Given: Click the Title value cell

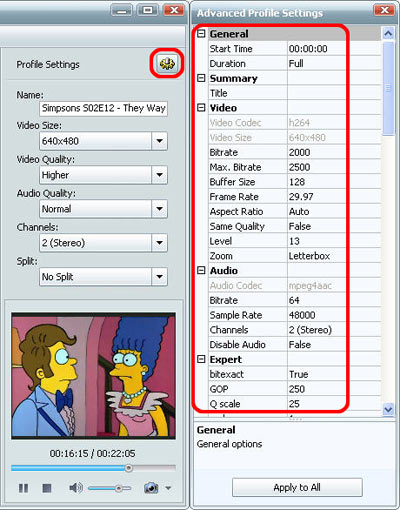Looking at the screenshot, I should (x=334, y=93).
